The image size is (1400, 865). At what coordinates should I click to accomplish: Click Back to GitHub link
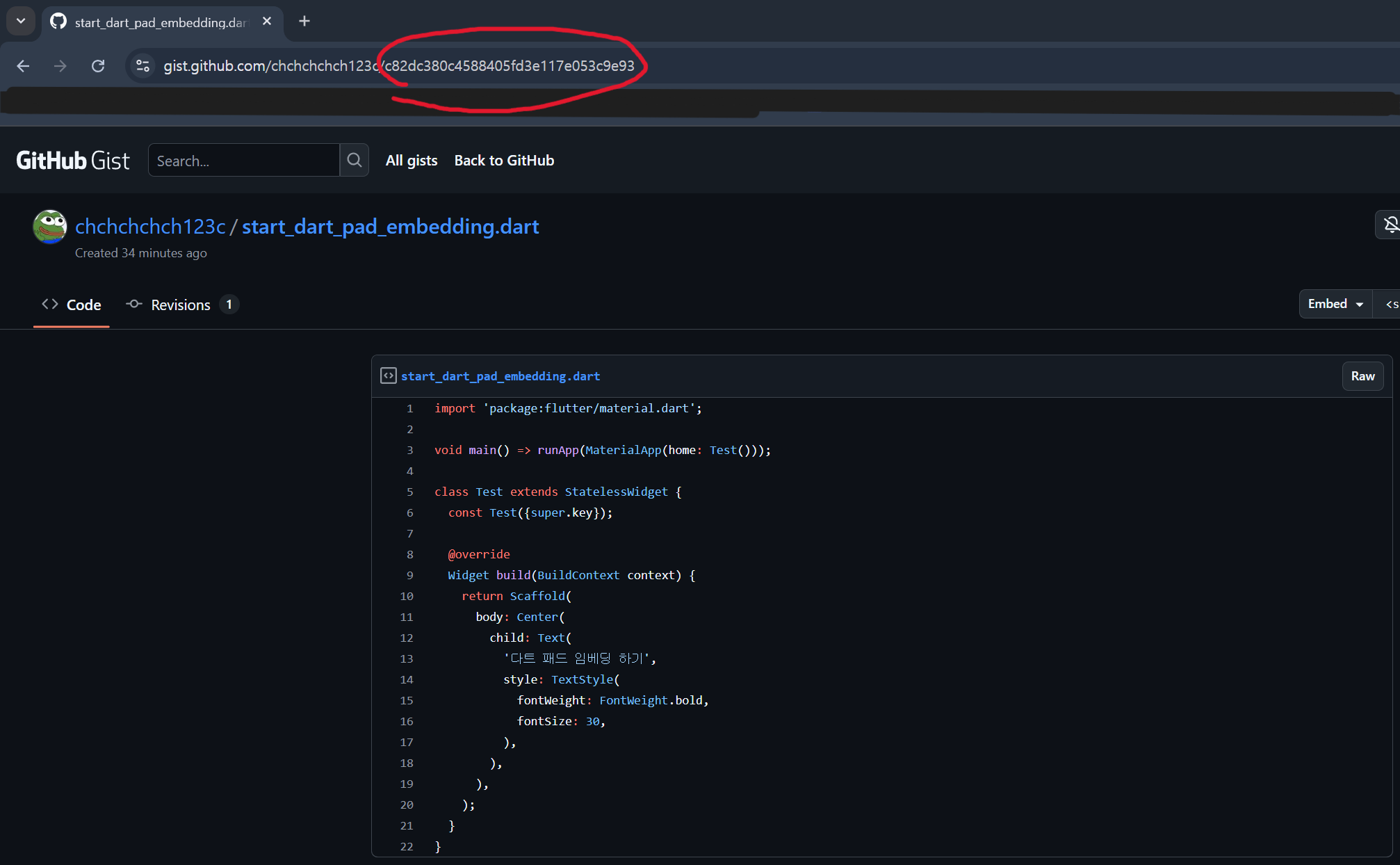point(504,161)
